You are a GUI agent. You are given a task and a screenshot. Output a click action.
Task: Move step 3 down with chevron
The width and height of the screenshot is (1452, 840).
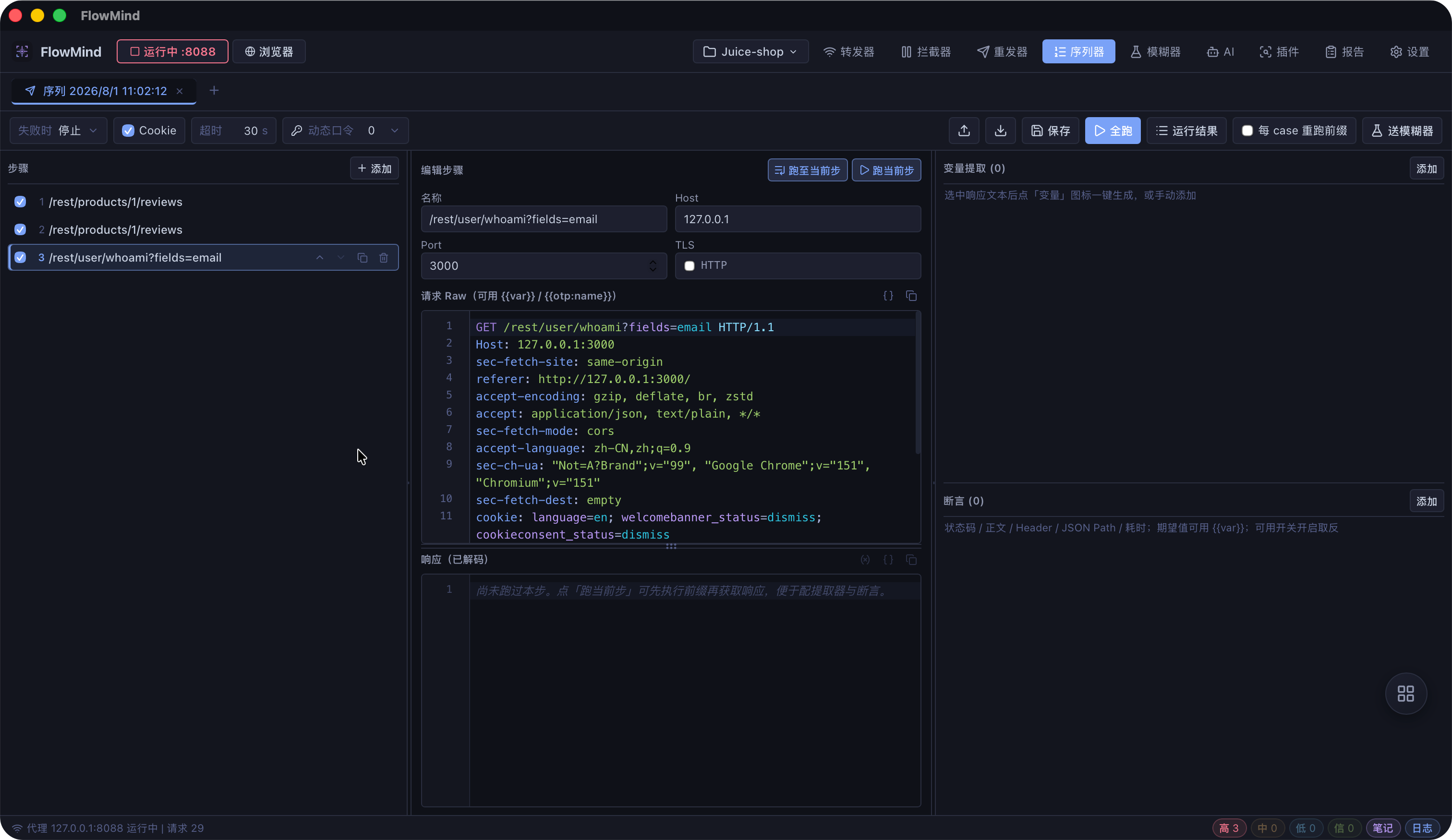click(340, 258)
